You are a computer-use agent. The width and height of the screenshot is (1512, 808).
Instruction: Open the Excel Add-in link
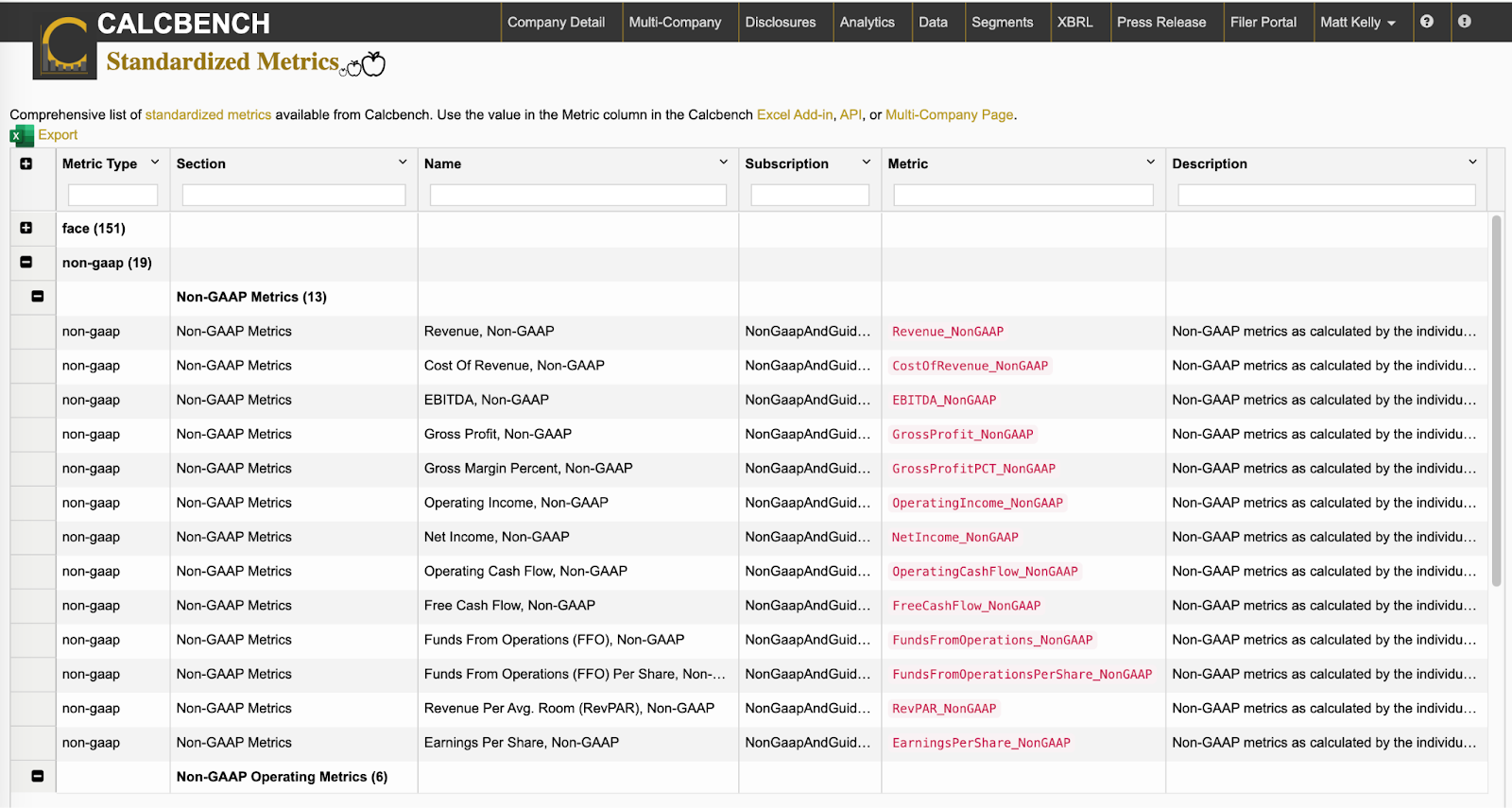pos(795,114)
